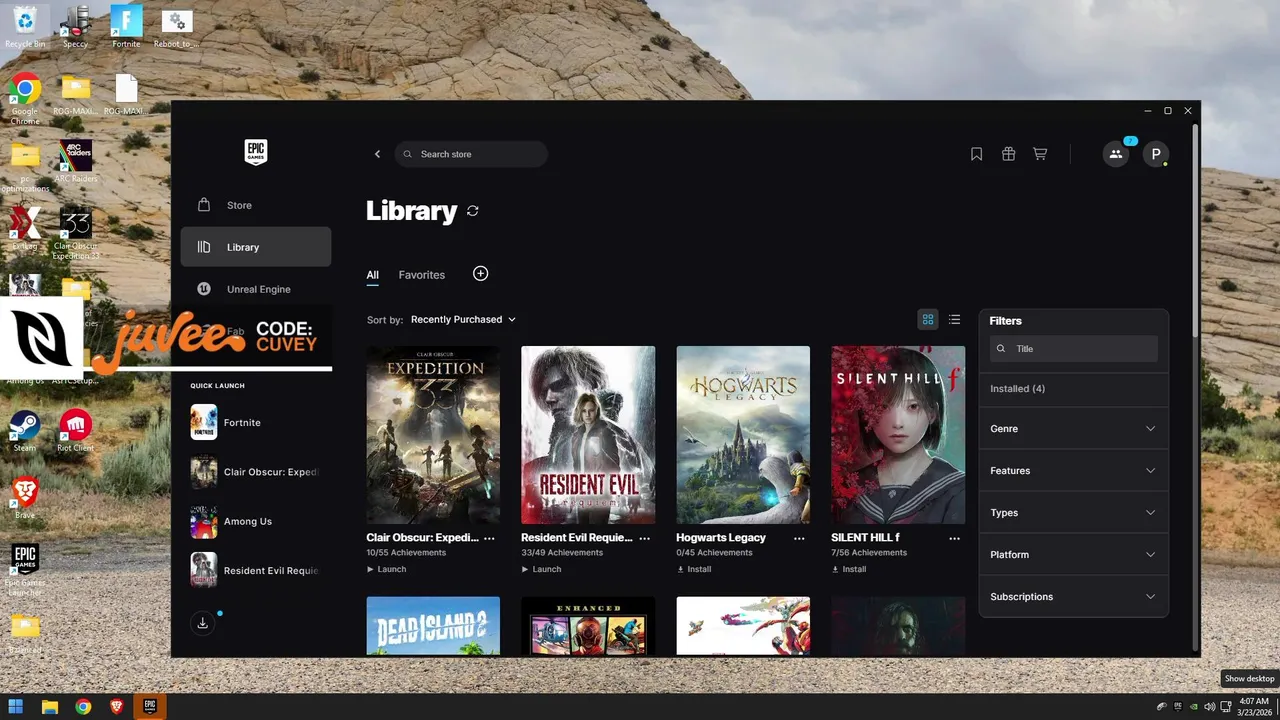Open Recycle Bin on desktop
The height and width of the screenshot is (720, 1280).
pyautogui.click(x=25, y=26)
